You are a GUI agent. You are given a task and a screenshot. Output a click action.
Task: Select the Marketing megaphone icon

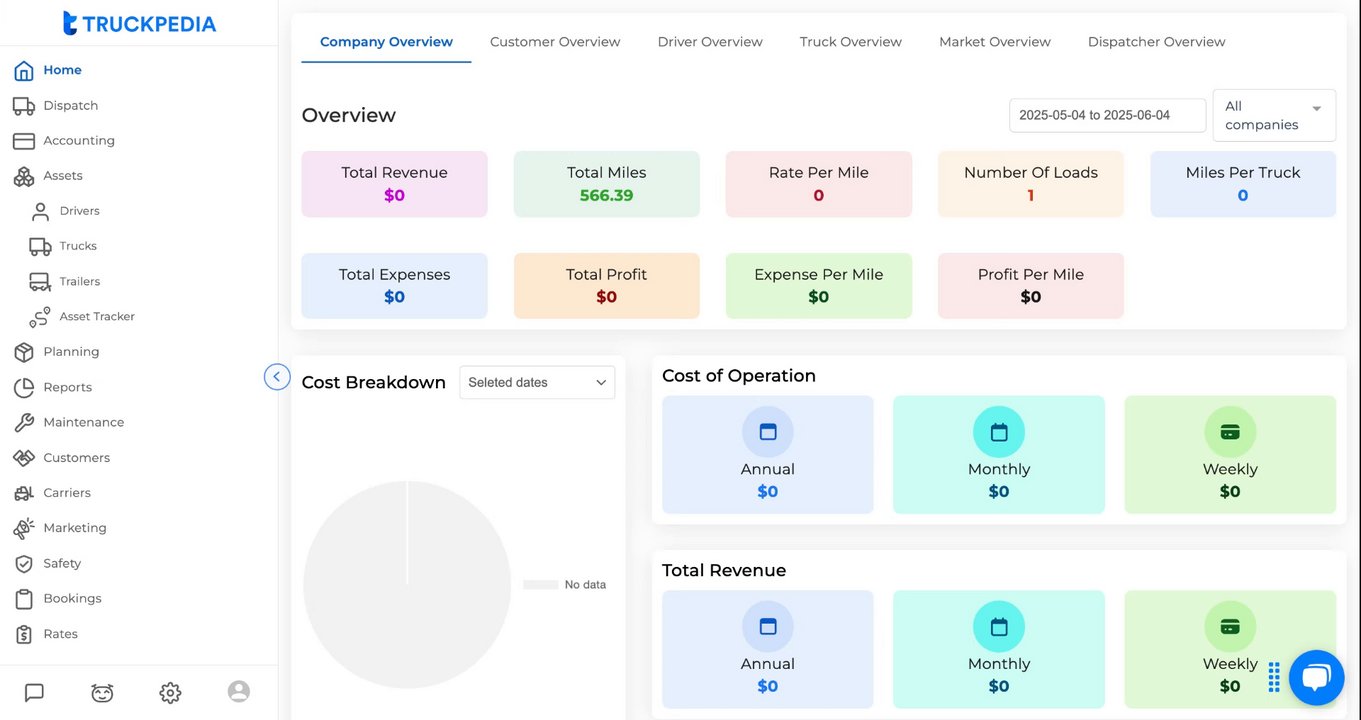point(24,528)
